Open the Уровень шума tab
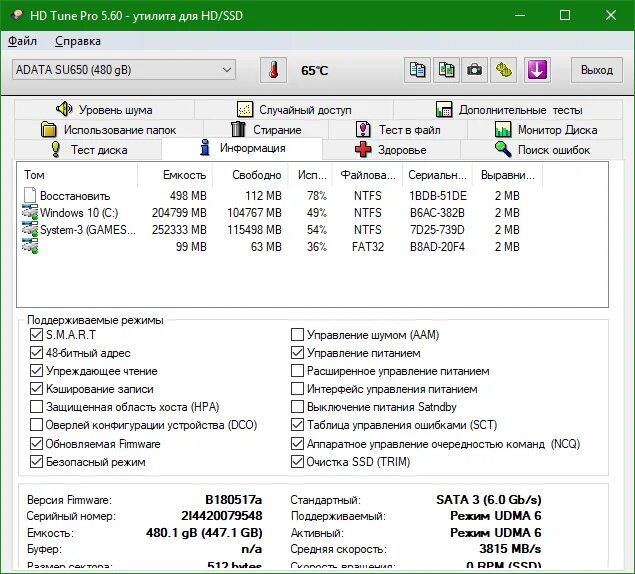The image size is (635, 574). 104,109
